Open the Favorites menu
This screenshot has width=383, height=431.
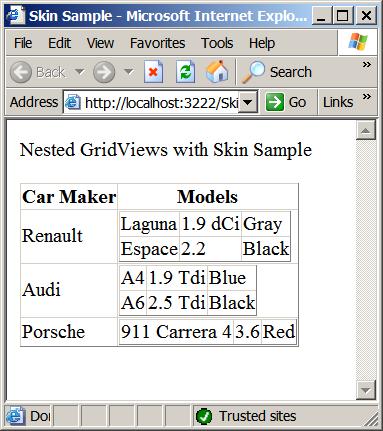pos(157,43)
